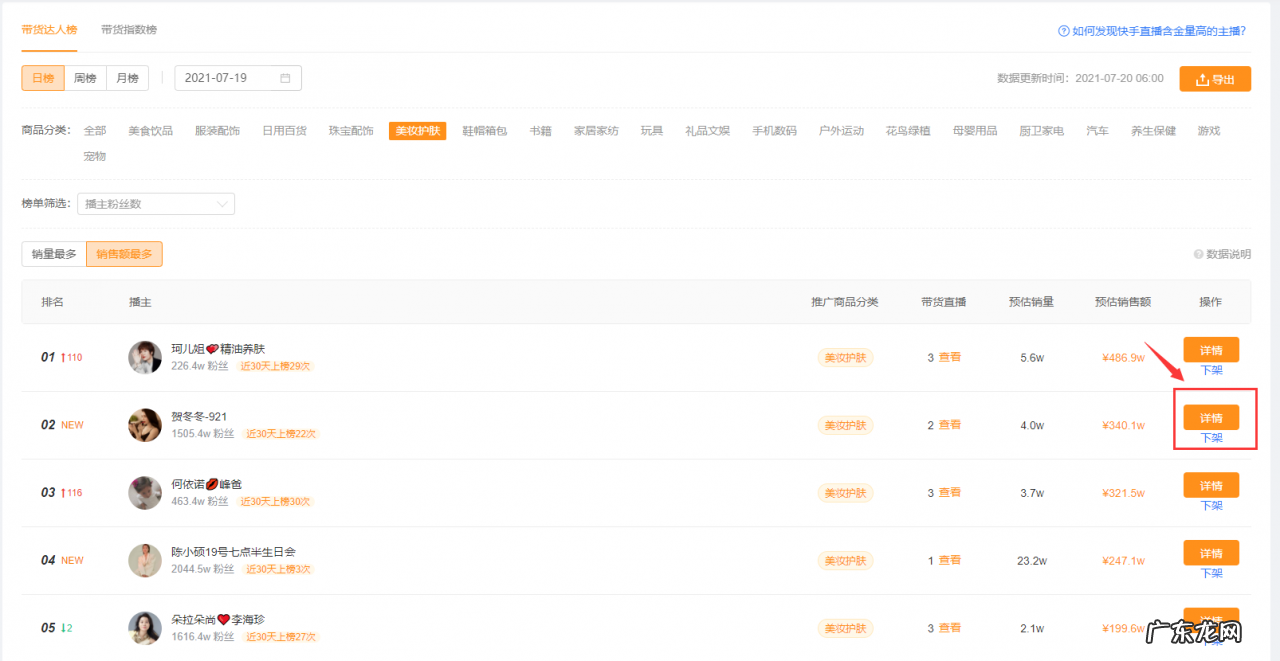The image size is (1280, 661).
Task: Expand the date picker showing 2021-07-19
Action: pos(238,78)
